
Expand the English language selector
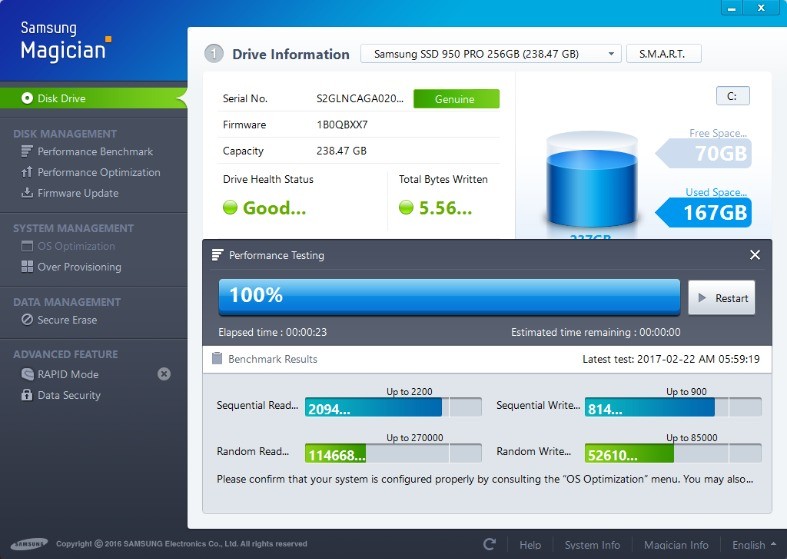tap(754, 545)
